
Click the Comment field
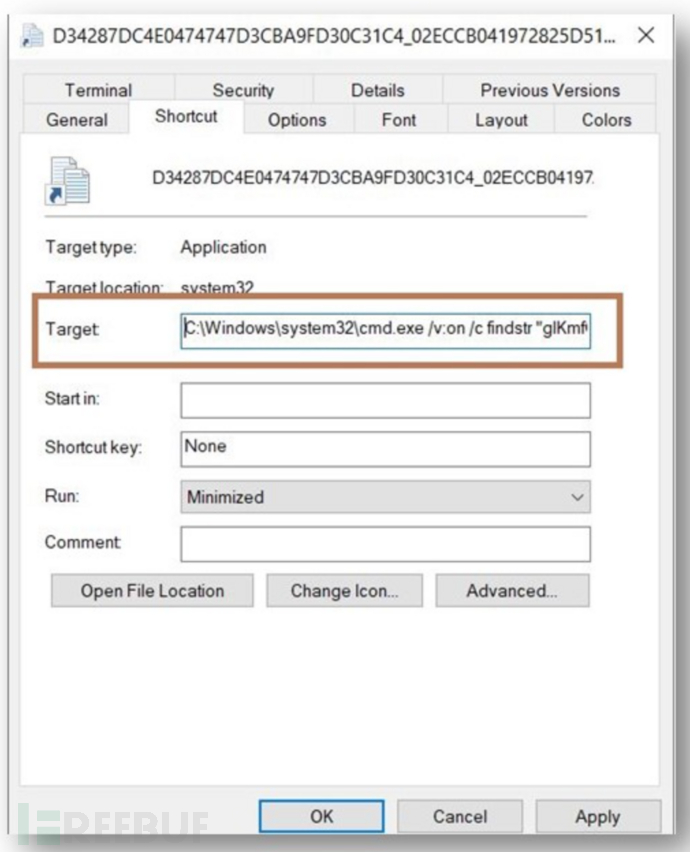[x=385, y=543]
